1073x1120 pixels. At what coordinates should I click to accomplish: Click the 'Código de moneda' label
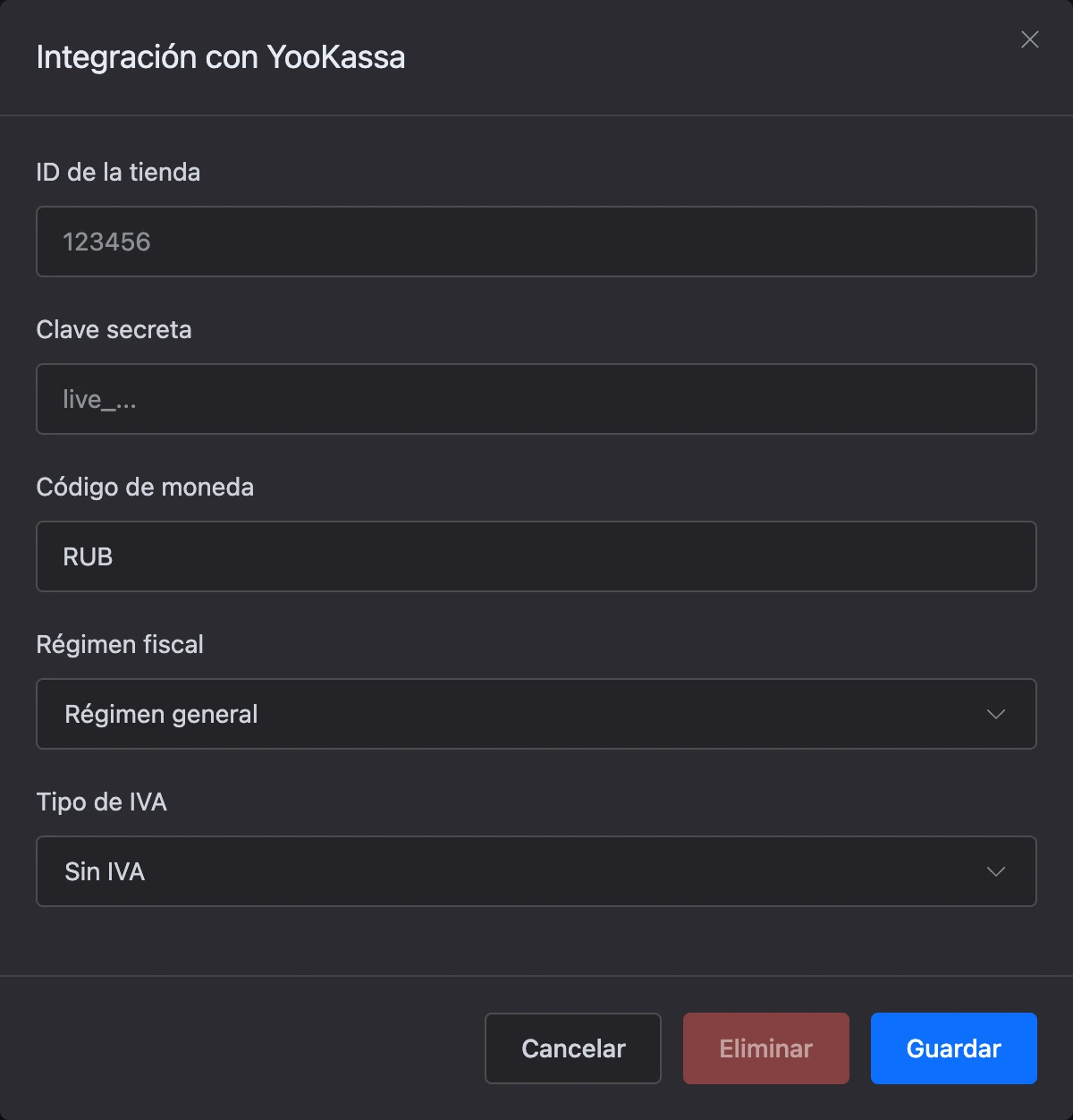(145, 487)
